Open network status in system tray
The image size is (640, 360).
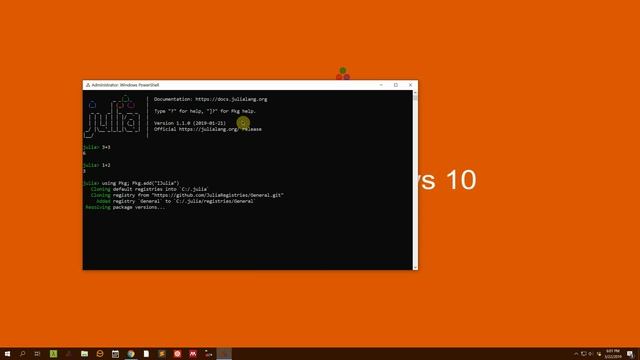584,354
